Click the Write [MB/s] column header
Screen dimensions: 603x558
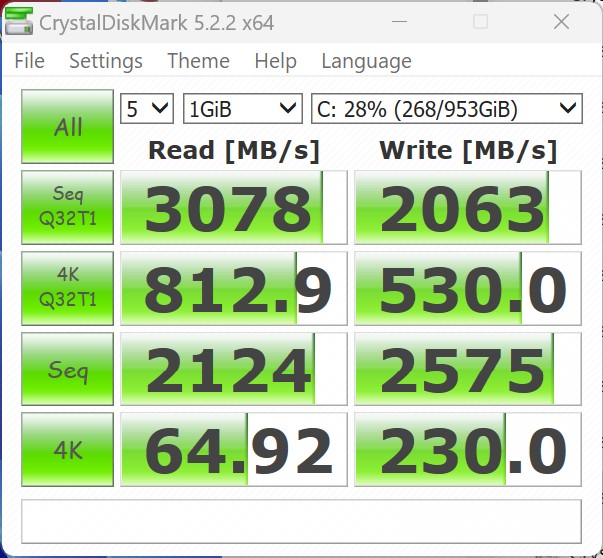pos(468,150)
